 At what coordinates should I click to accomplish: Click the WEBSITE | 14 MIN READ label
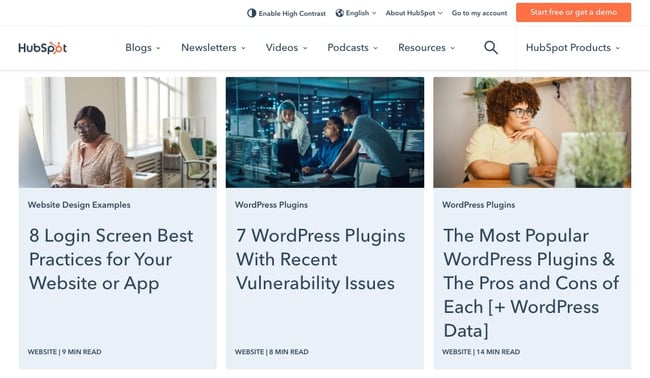pyautogui.click(x=481, y=352)
